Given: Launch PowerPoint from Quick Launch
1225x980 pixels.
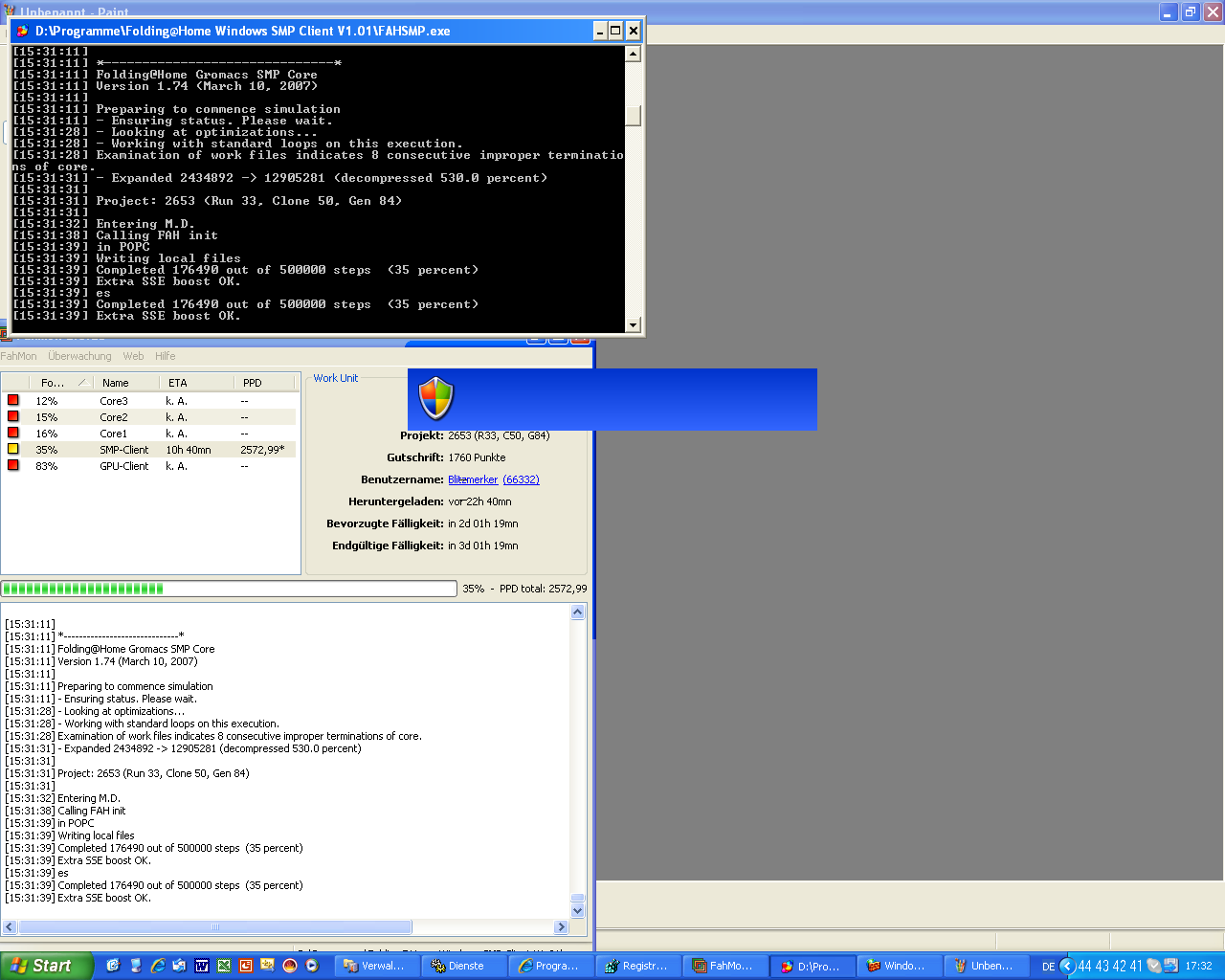Looking at the screenshot, I should pos(246,966).
